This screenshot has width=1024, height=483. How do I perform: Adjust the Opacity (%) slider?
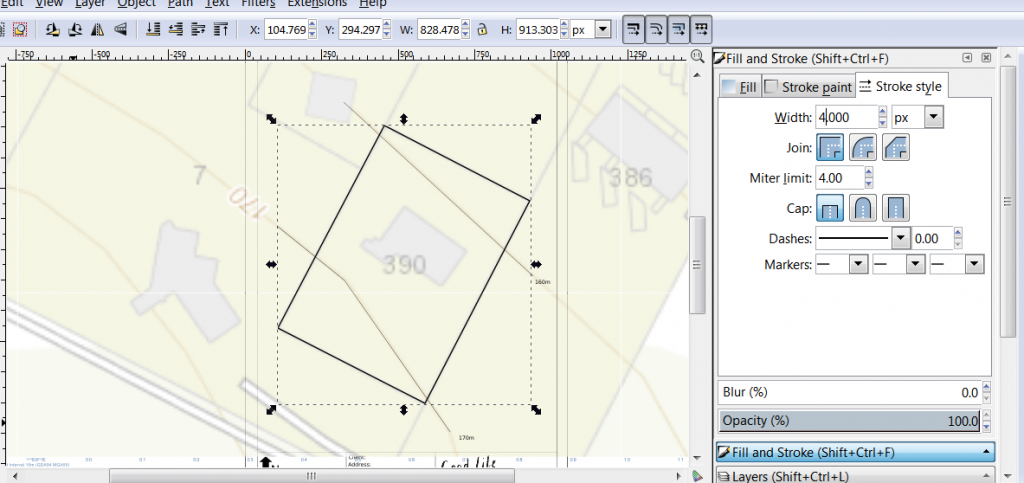click(x=850, y=421)
